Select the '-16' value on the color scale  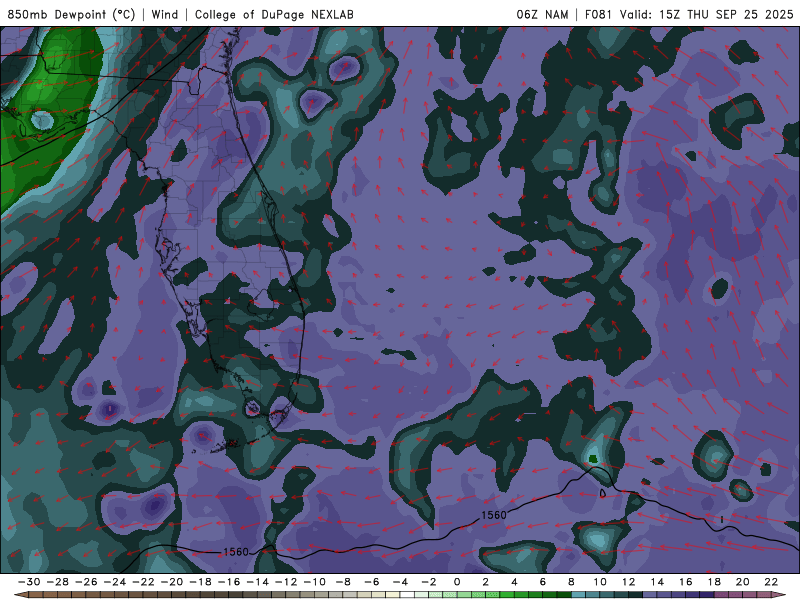pyautogui.click(x=229, y=582)
